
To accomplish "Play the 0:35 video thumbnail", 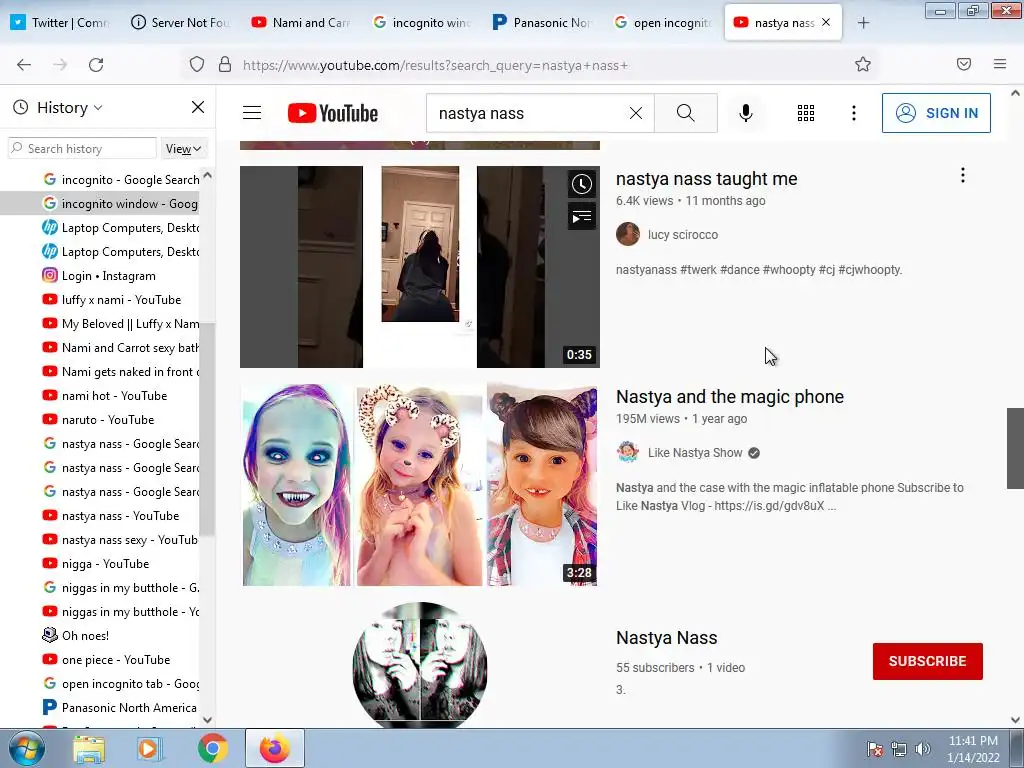I will [420, 266].
